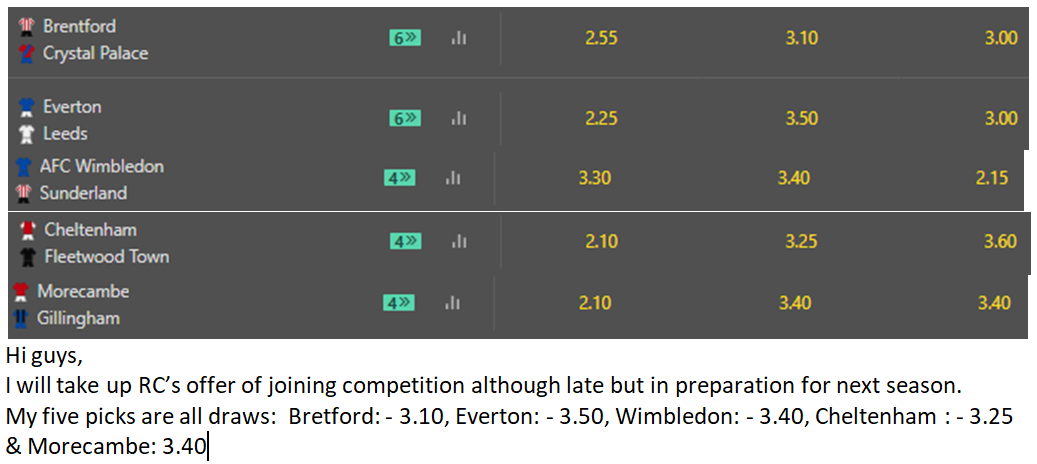
Task: Open stats chart icon for AFC Wimbledon match
Action: tap(453, 178)
